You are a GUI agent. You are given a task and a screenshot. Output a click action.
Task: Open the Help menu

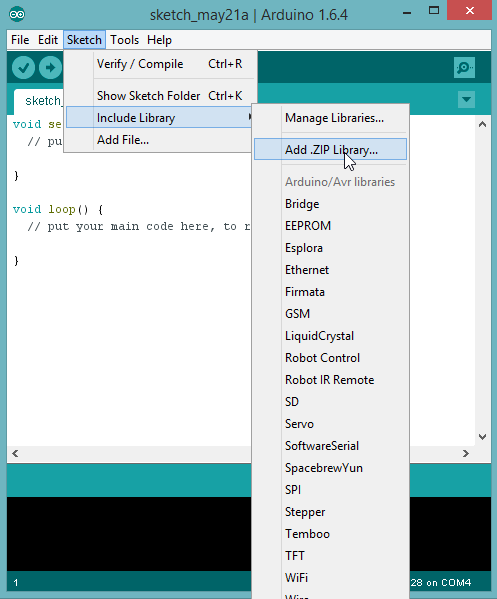(159, 40)
